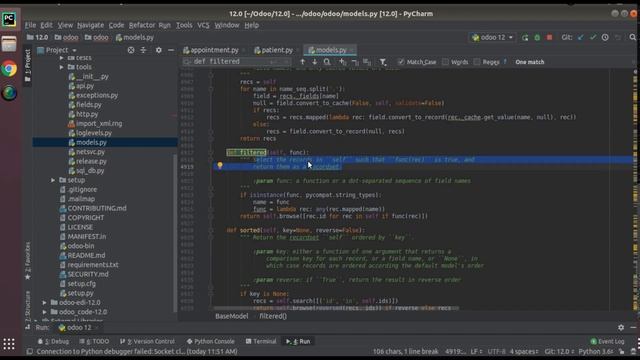Open the Git: 12.0 branch selector
This screenshot has height=360, width=640.
(x=559, y=351)
